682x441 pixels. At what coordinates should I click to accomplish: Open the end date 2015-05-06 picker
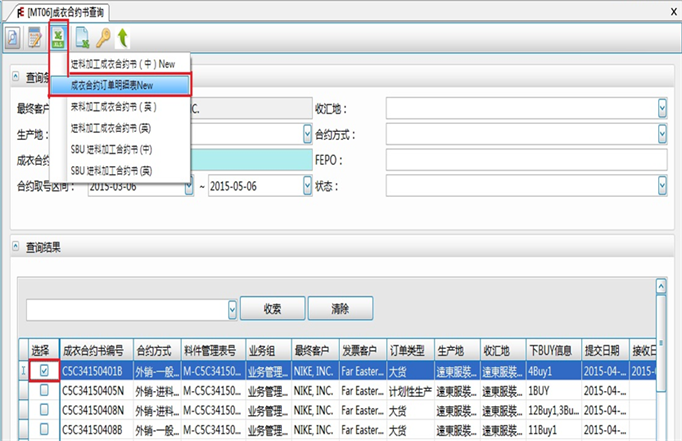pyautogui.click(x=303, y=186)
